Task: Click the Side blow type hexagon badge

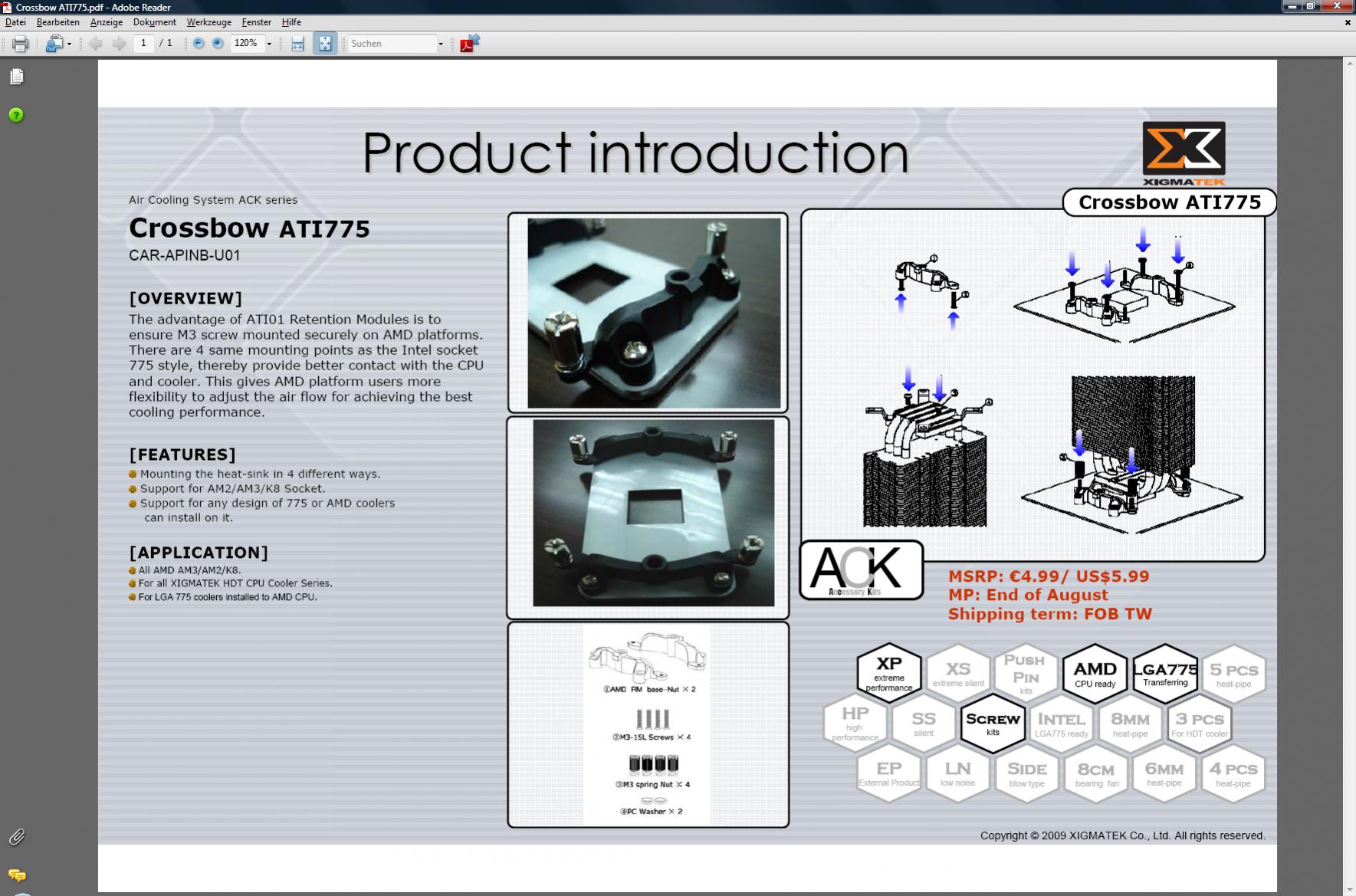Action: [x=1026, y=773]
